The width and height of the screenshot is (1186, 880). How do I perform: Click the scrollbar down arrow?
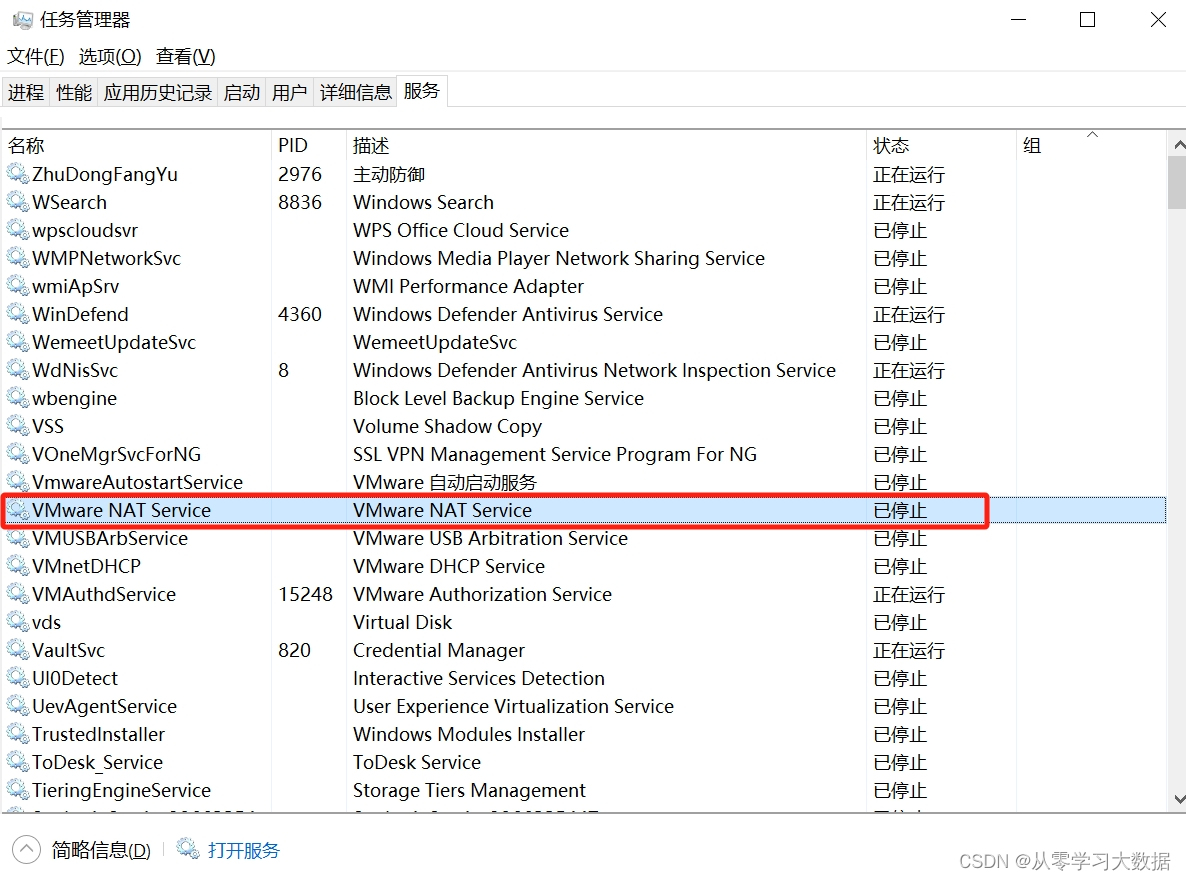1178,799
